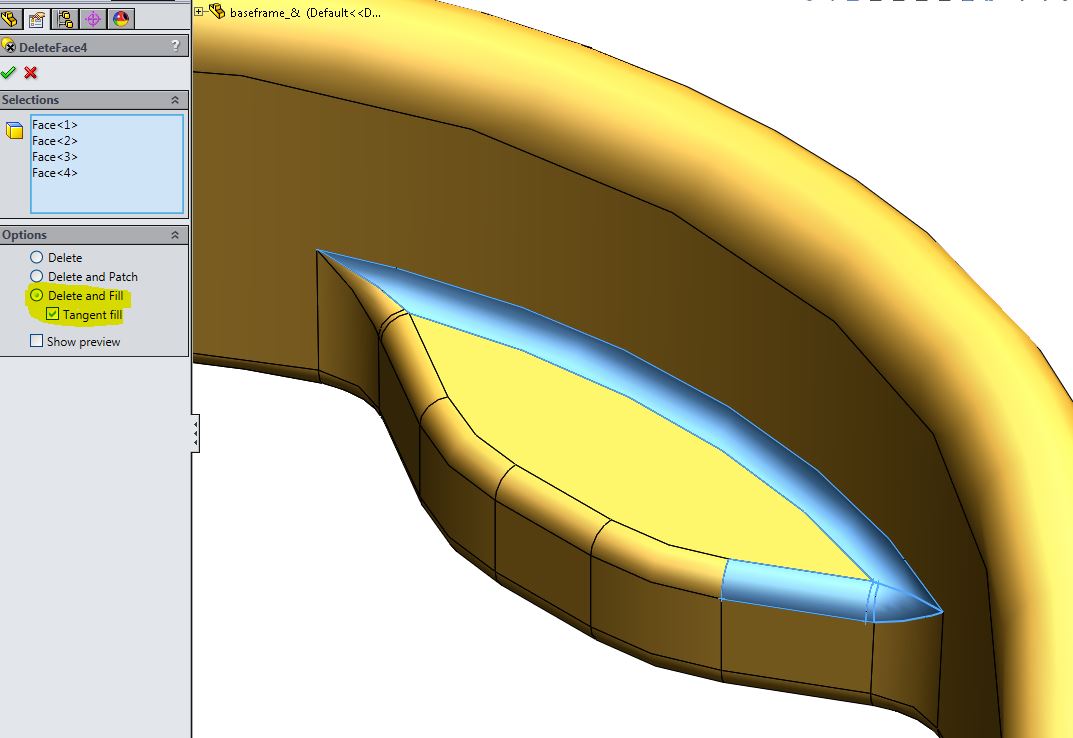Expand the baseframe_& flyout tree
This screenshot has width=1073, height=738.
tap(198, 11)
